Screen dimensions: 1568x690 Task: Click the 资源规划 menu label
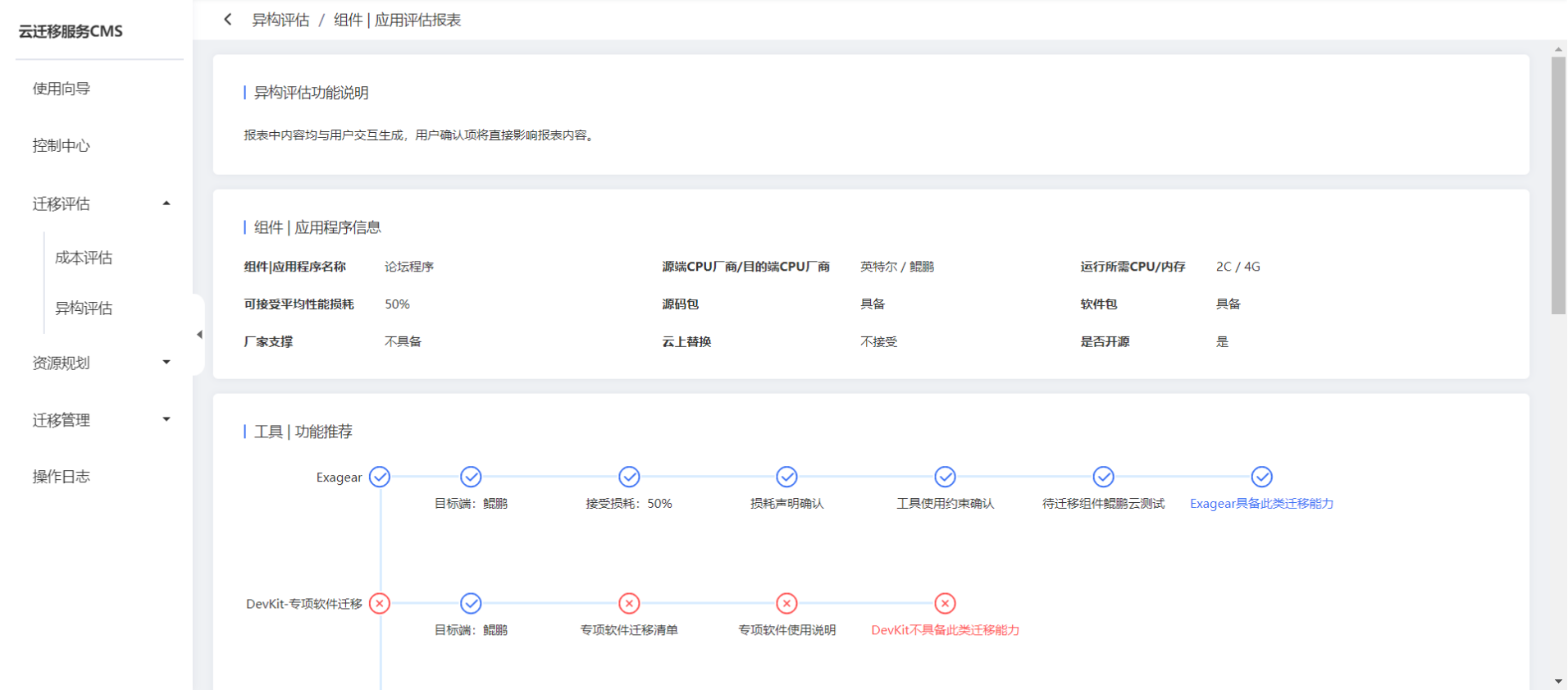tap(62, 363)
